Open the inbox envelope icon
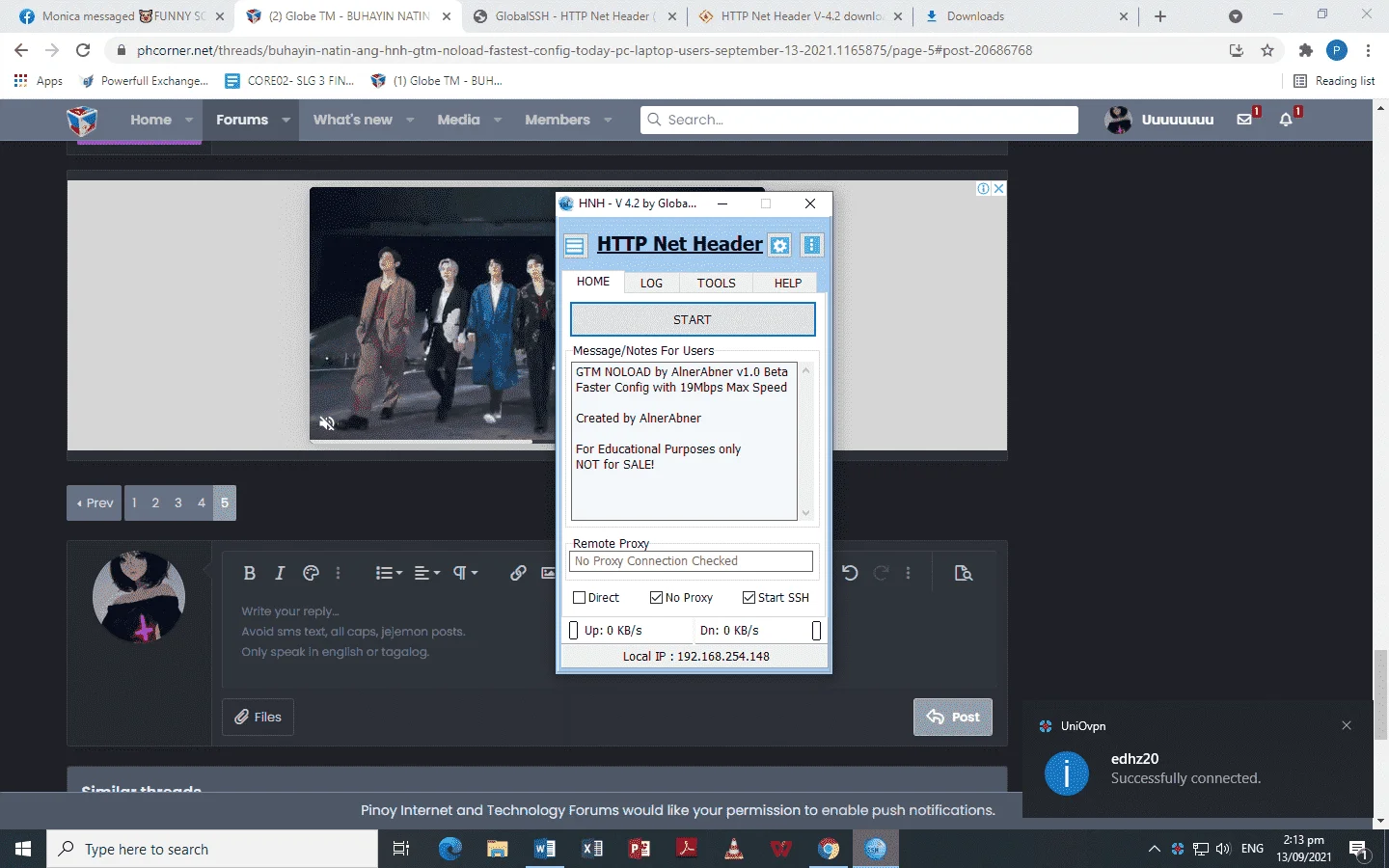The height and width of the screenshot is (868, 1389). pos(1244,120)
